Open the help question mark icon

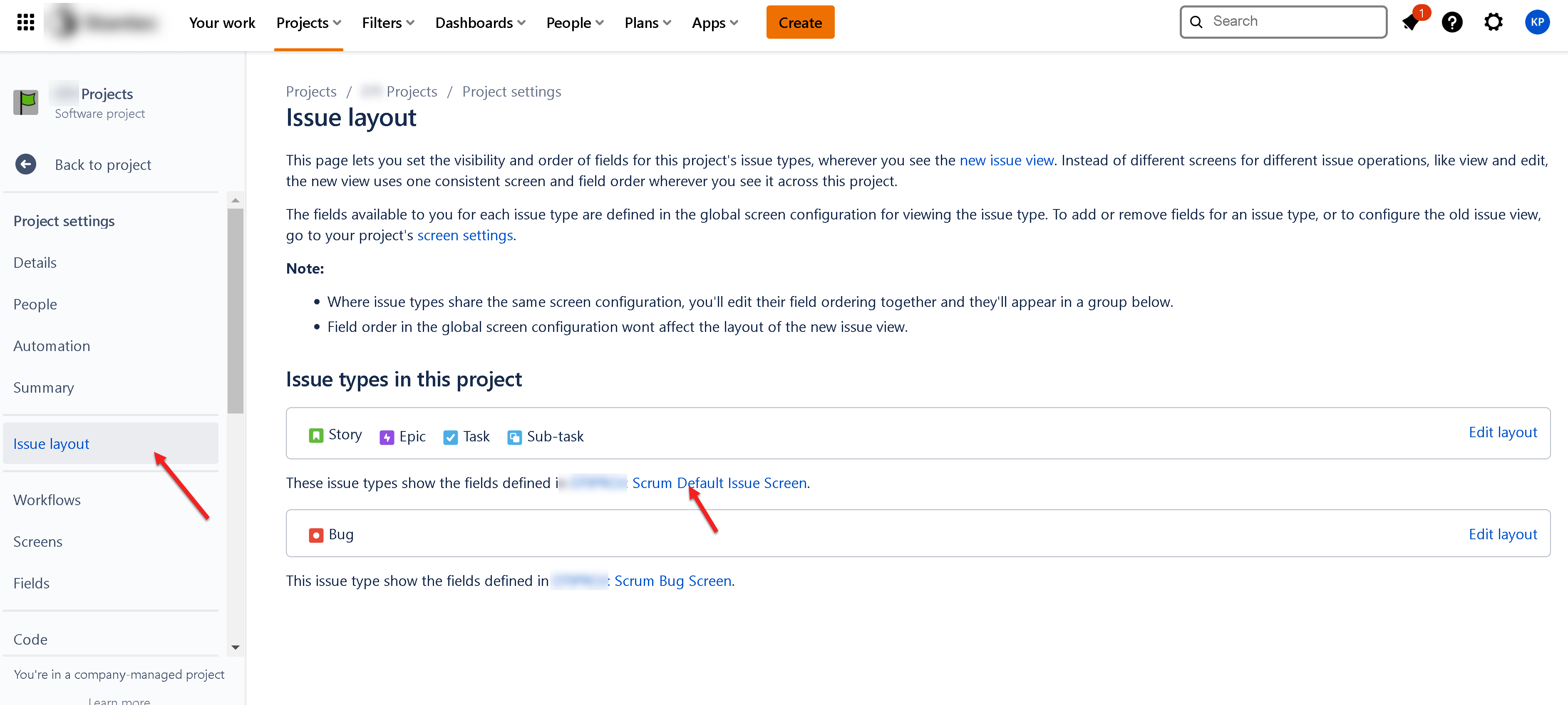(1452, 22)
